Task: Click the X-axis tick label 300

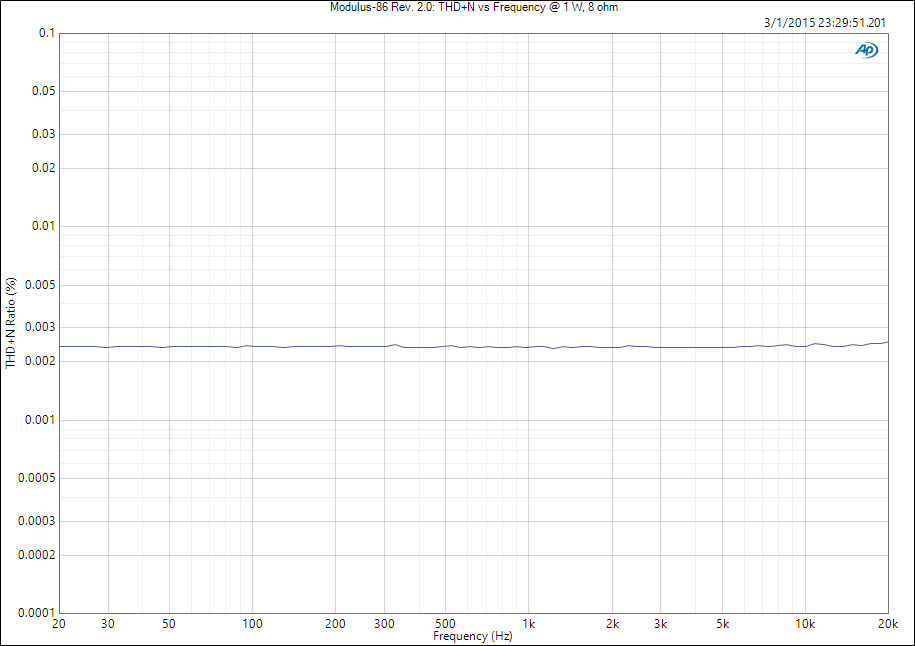Action: pyautogui.click(x=384, y=624)
